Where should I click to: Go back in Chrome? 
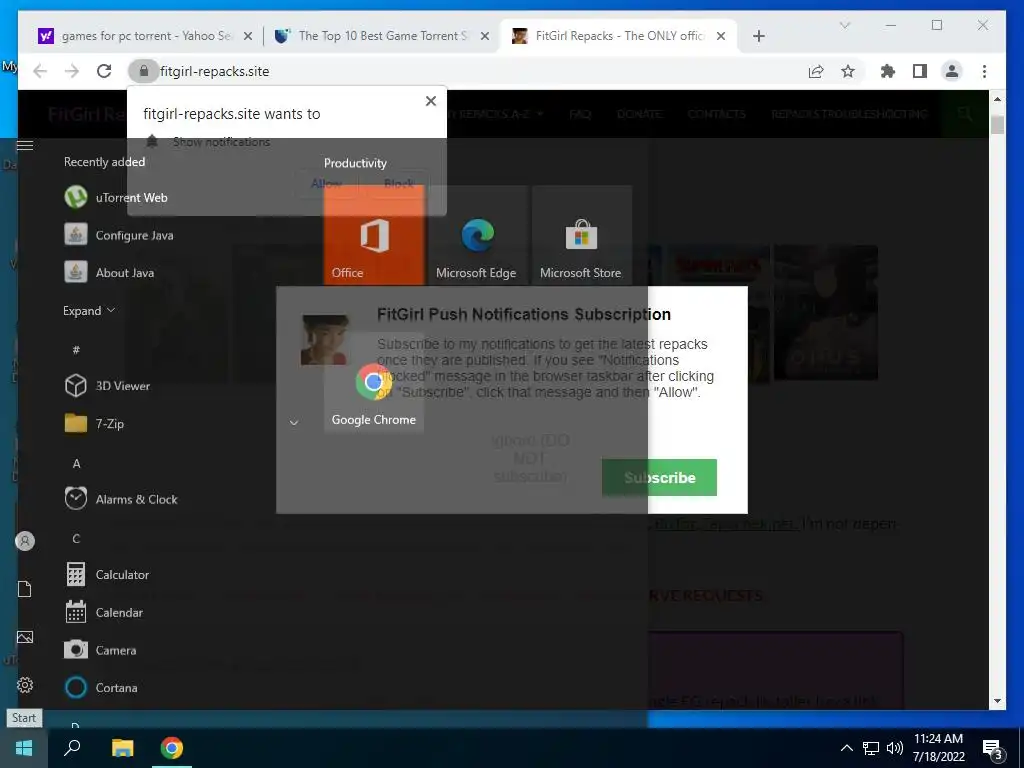[x=40, y=71]
